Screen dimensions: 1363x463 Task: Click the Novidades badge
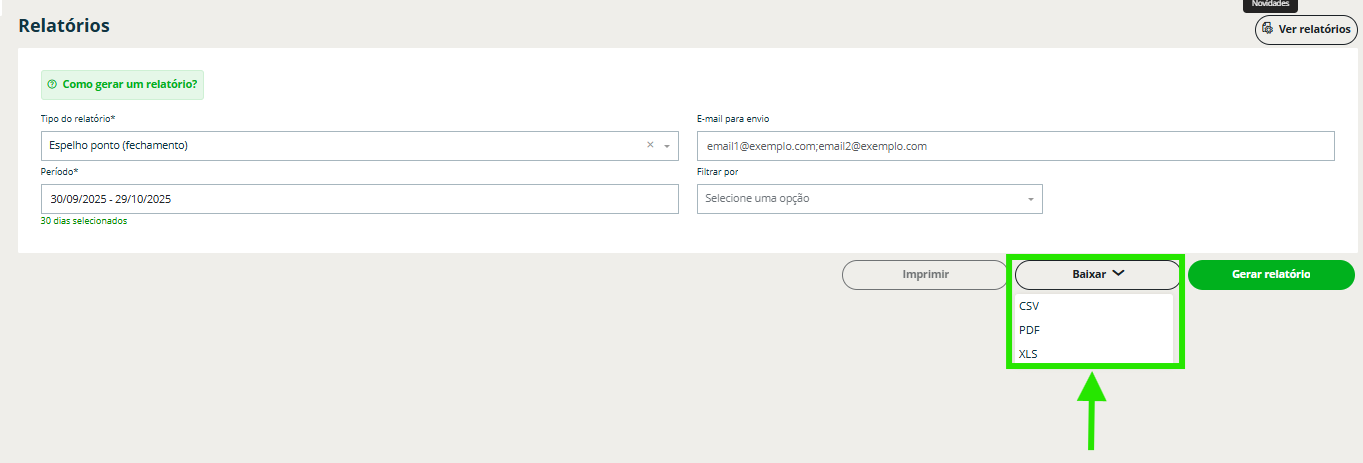[x=1270, y=4]
